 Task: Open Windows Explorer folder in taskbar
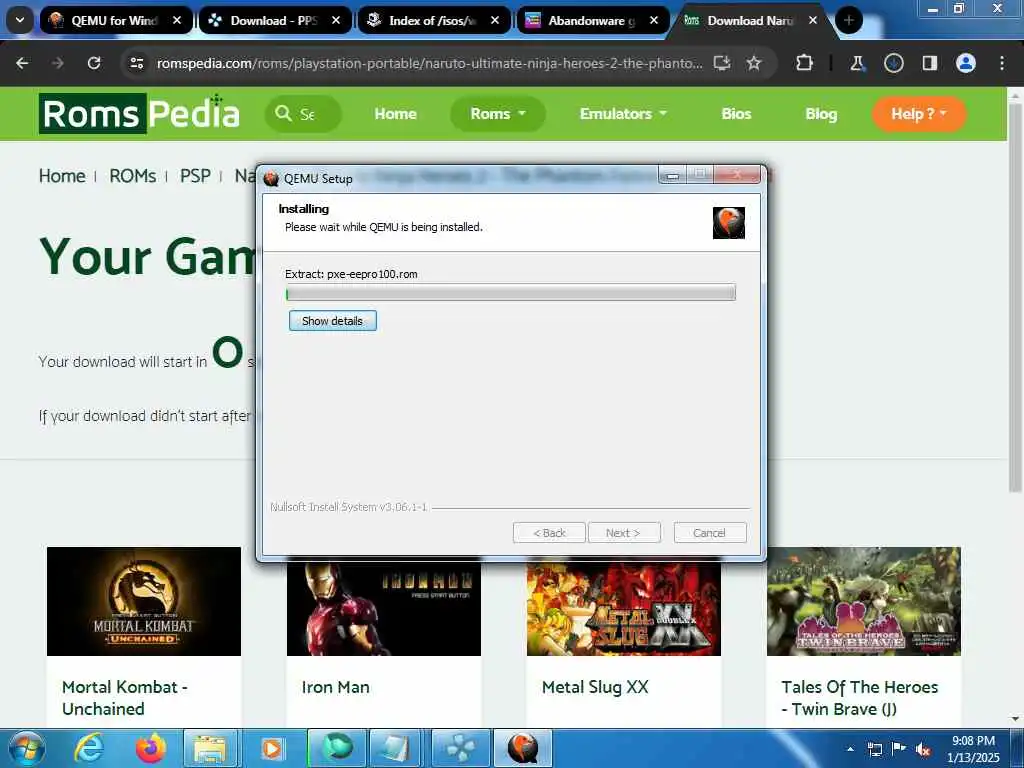[x=209, y=749]
